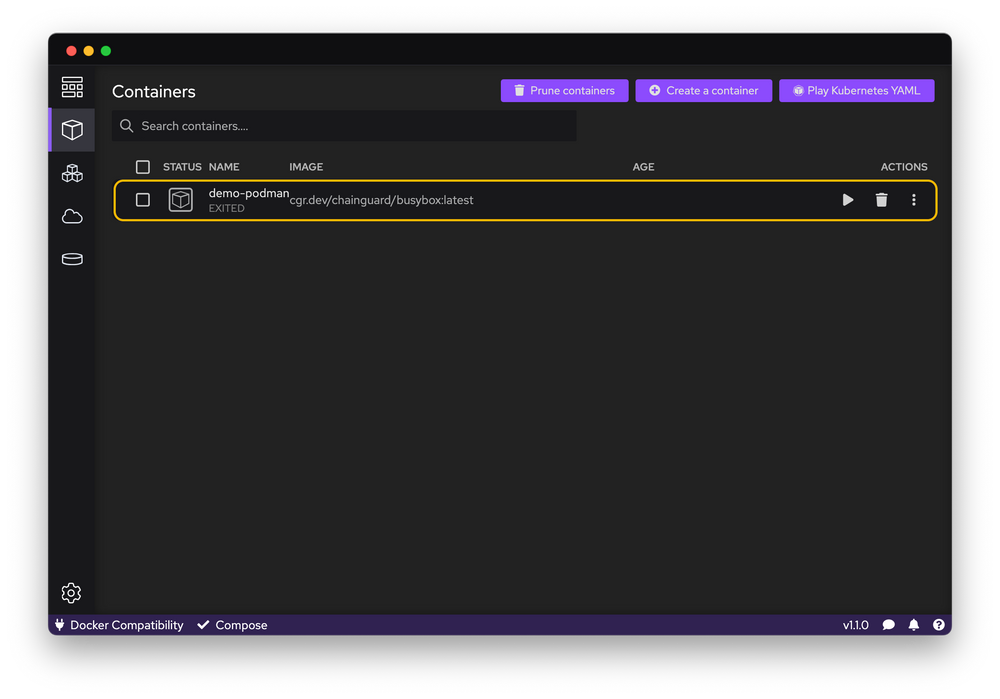Image resolution: width=1000 pixels, height=699 pixels.
Task: Open the Dashboard view in the sidebar
Action: (71, 86)
